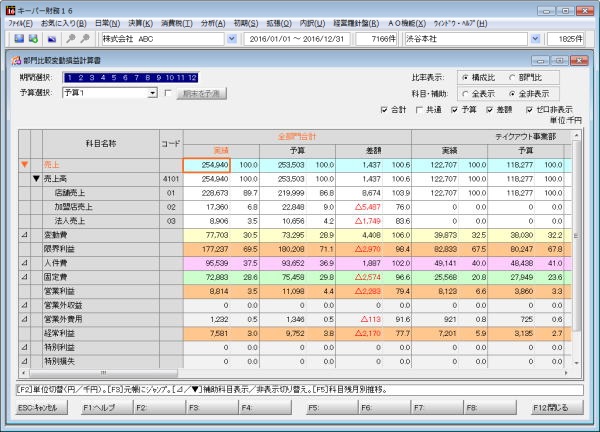Open the department dropdown arrow next to 渋谷本社

click(x=536, y=39)
